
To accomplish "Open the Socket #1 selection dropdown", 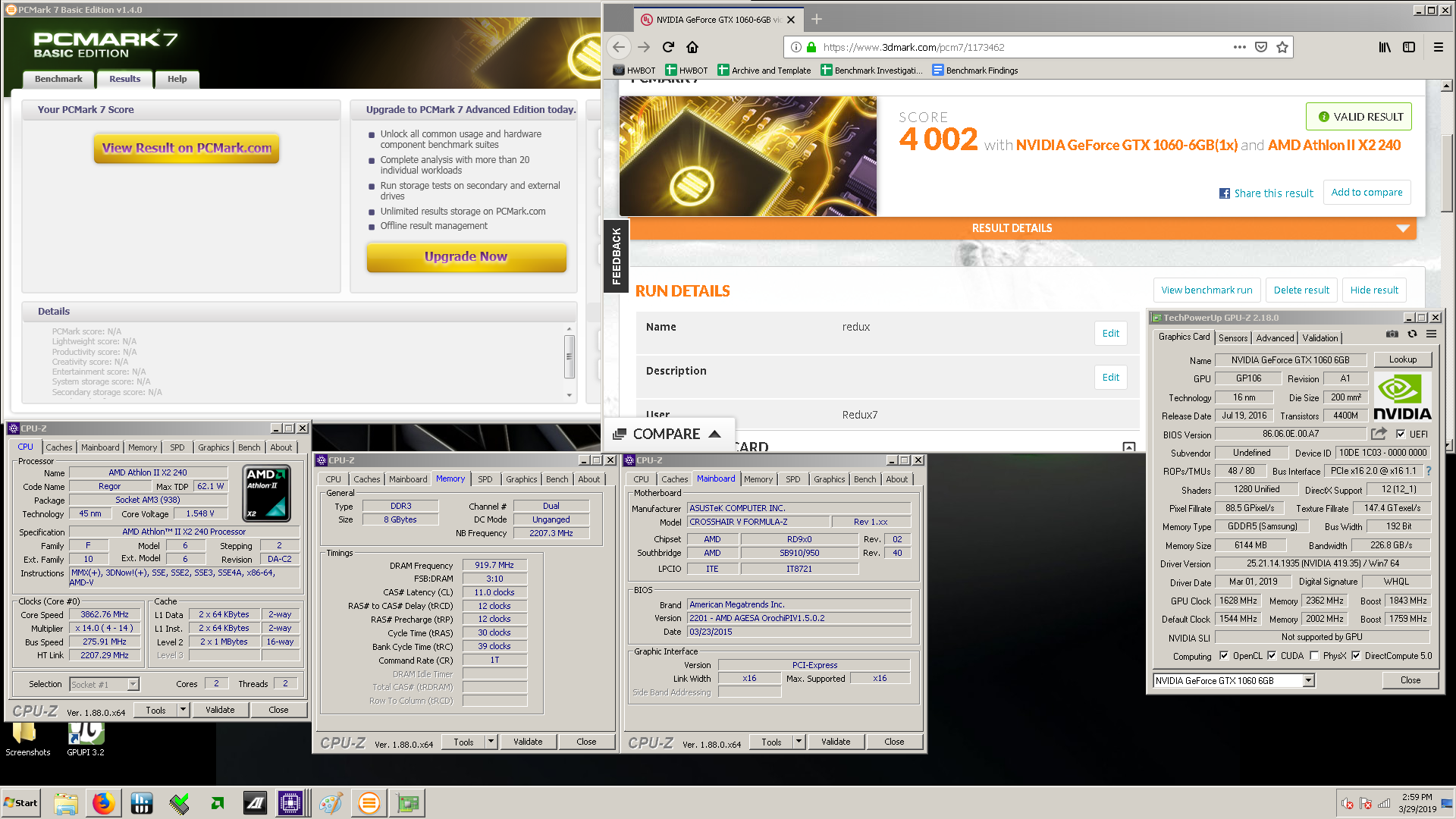I will tap(133, 684).
